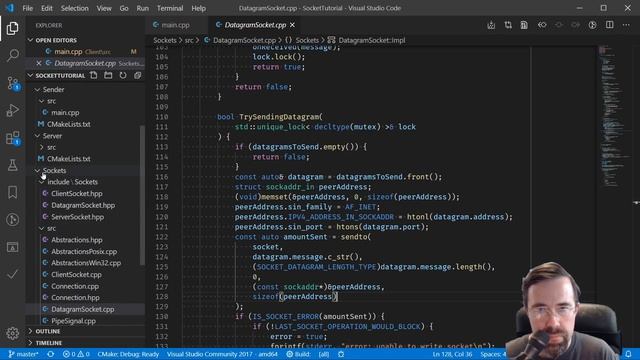
Task: Click line number 110 in gutter
Action: coord(162,117)
